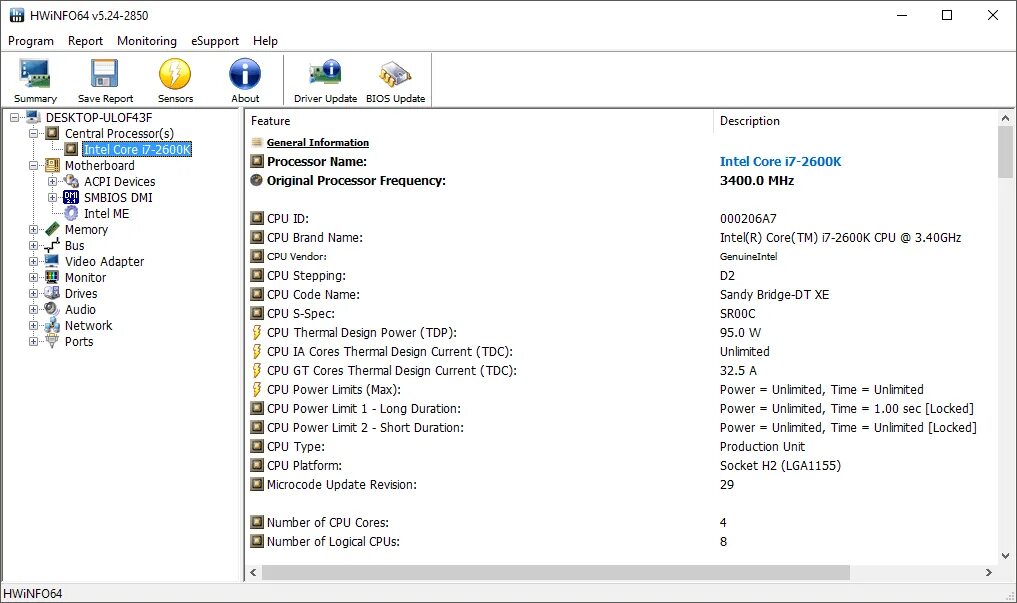Open the Summary toolbar icon
The image size is (1017, 603).
pyautogui.click(x=35, y=73)
